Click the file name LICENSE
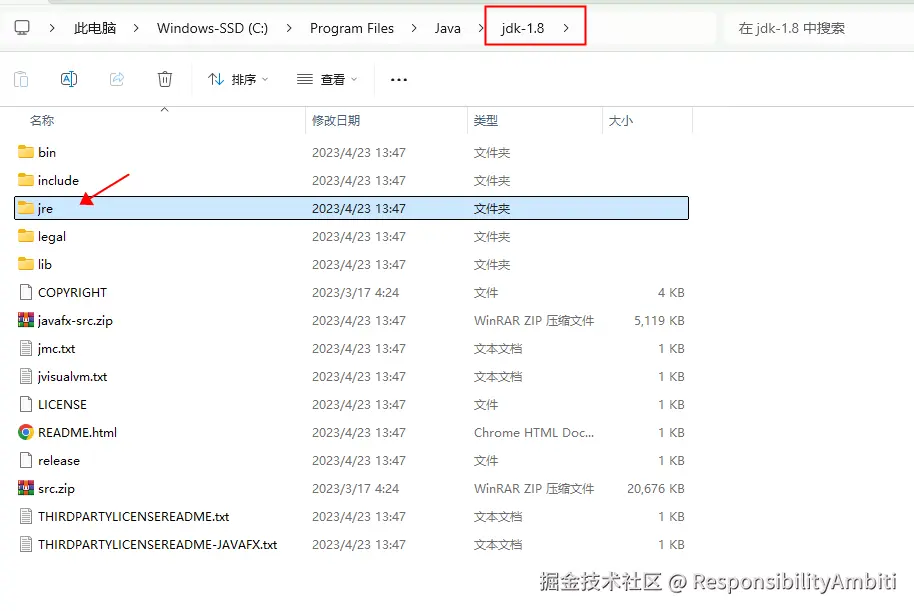Image resolution: width=914 pixels, height=611 pixels. point(62,404)
